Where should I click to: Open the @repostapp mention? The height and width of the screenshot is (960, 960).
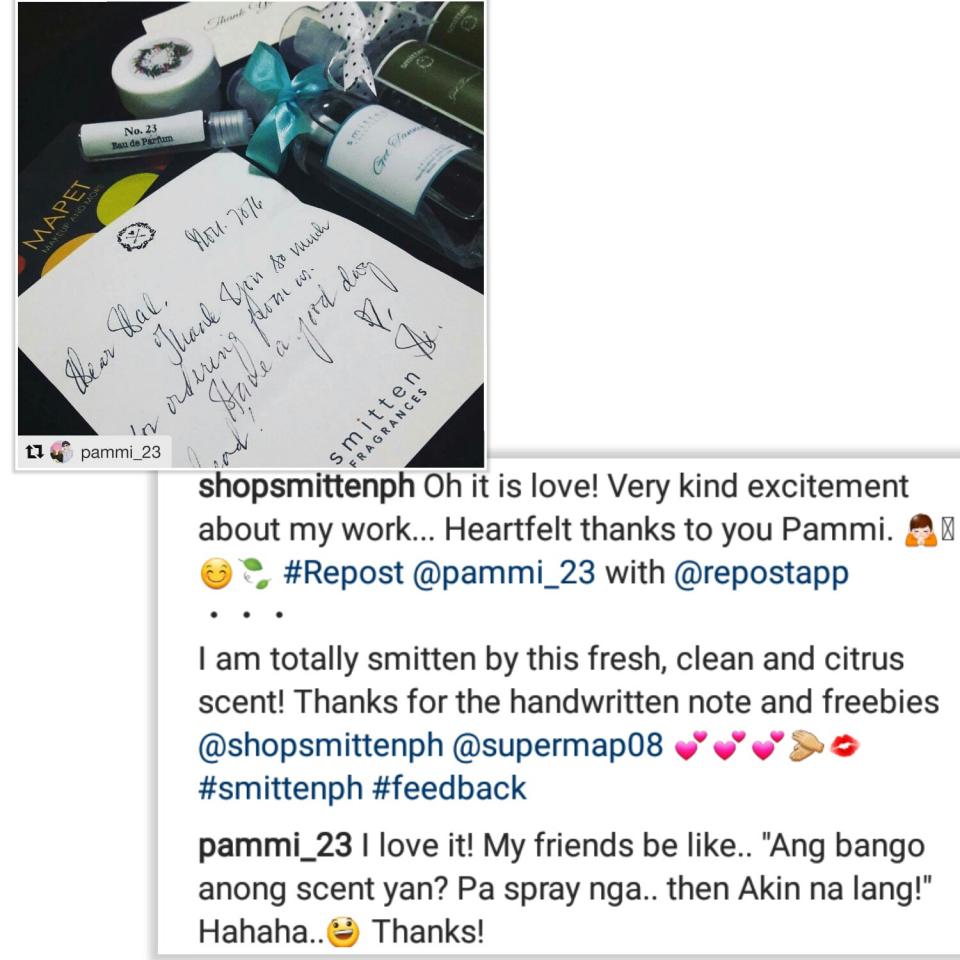(x=761, y=573)
